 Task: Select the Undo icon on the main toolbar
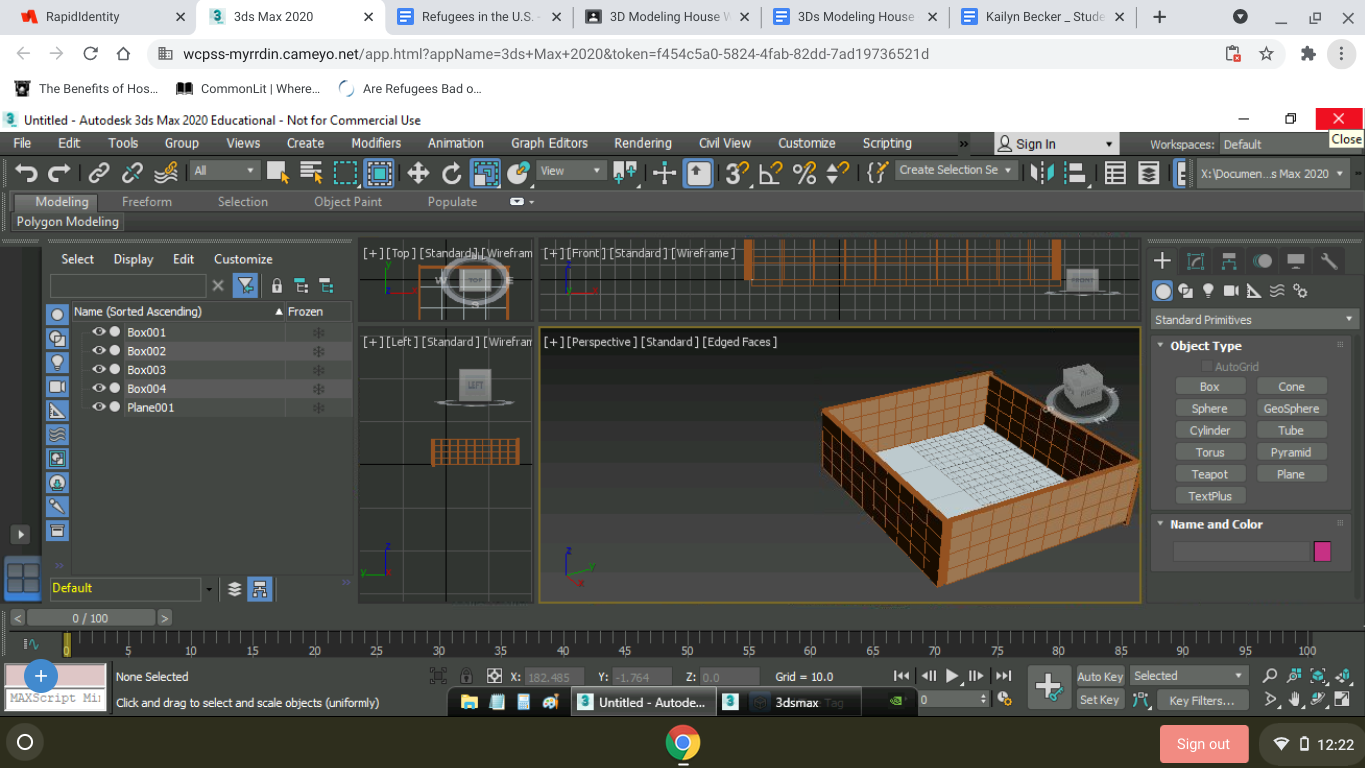25,170
